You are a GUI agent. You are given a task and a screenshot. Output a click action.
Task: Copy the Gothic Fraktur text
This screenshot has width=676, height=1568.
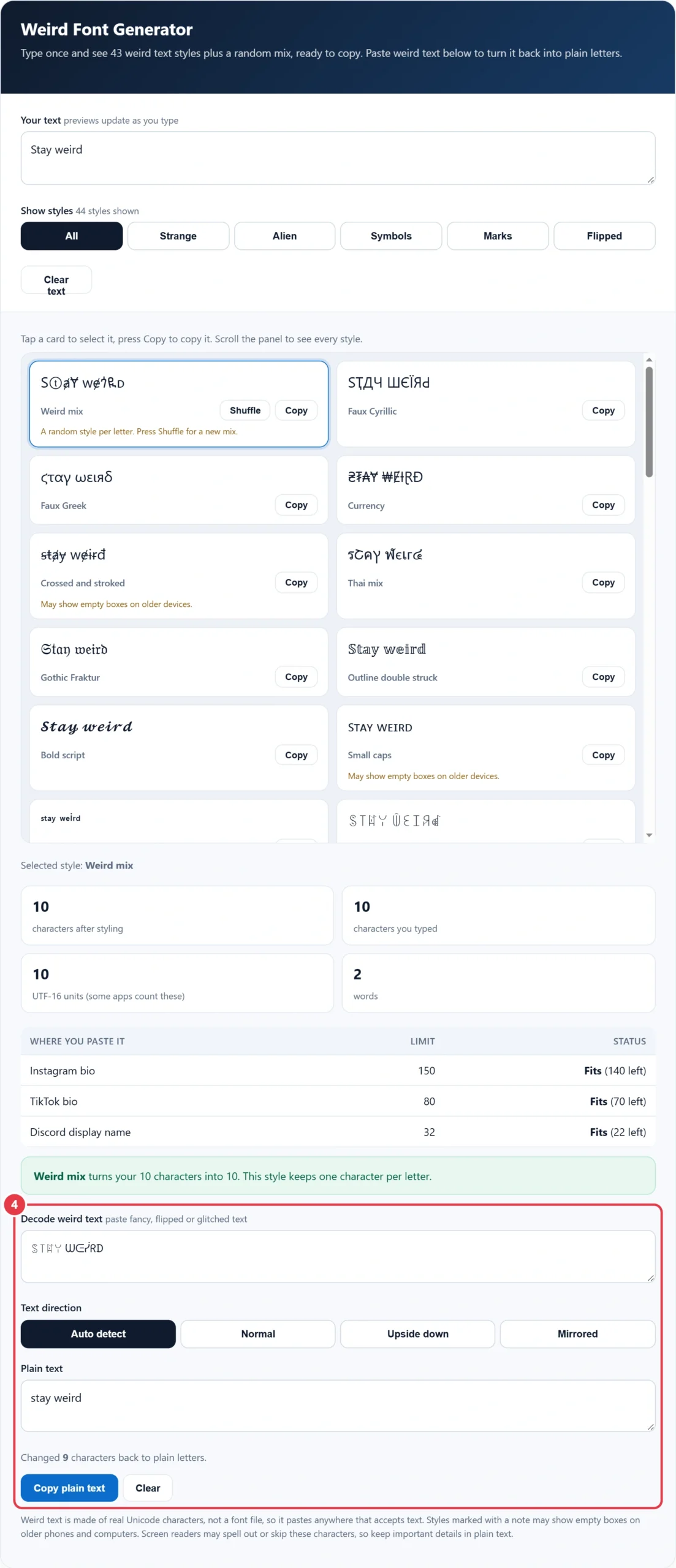(296, 677)
